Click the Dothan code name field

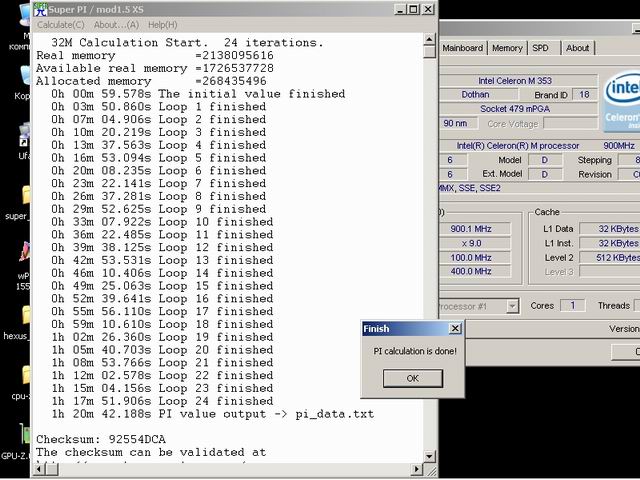pos(478,95)
